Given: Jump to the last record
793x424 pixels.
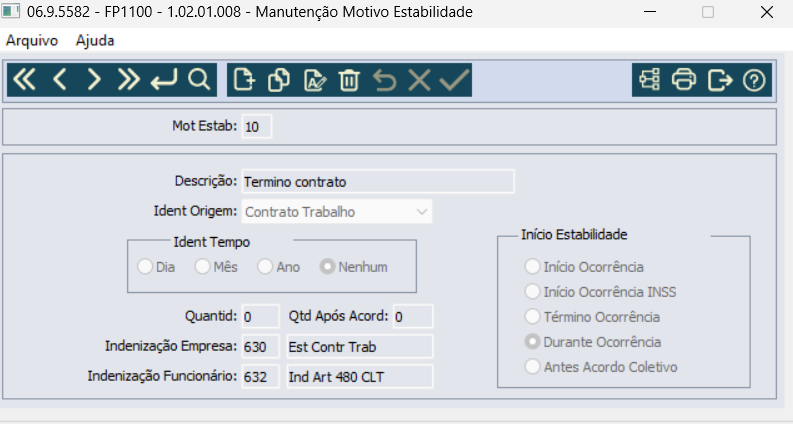Looking at the screenshot, I should (128, 80).
